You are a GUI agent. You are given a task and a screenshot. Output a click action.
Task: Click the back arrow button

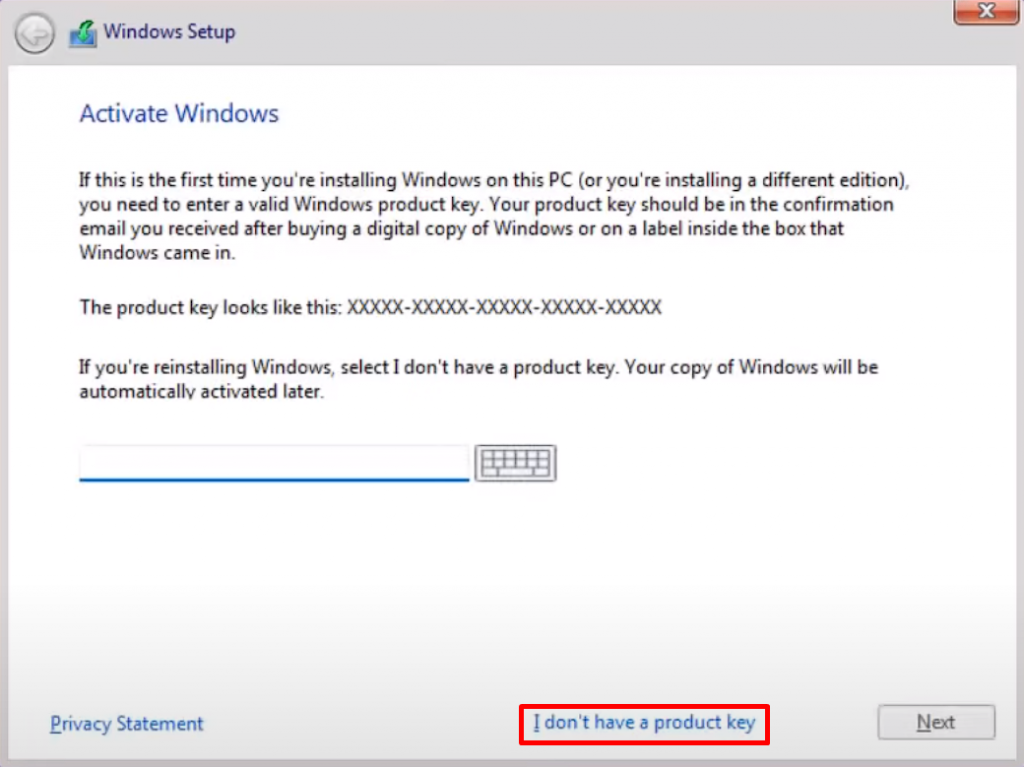[35, 33]
